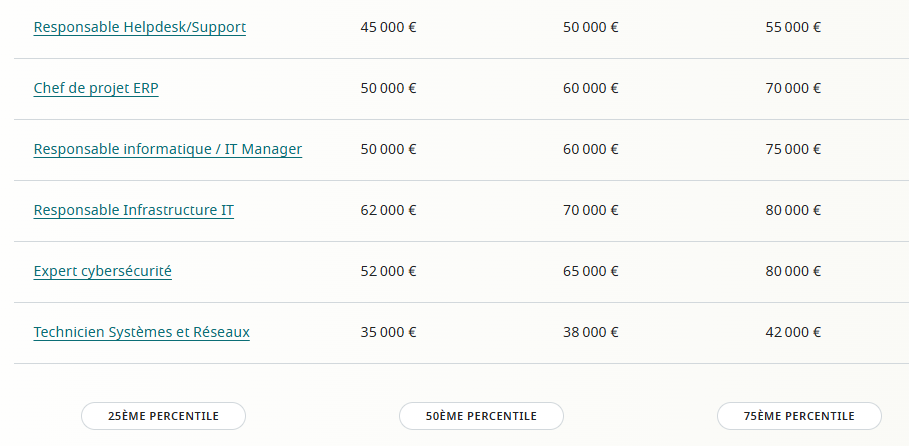
Task: Click the 35 000 € Technicien salary value
Action: [388, 332]
